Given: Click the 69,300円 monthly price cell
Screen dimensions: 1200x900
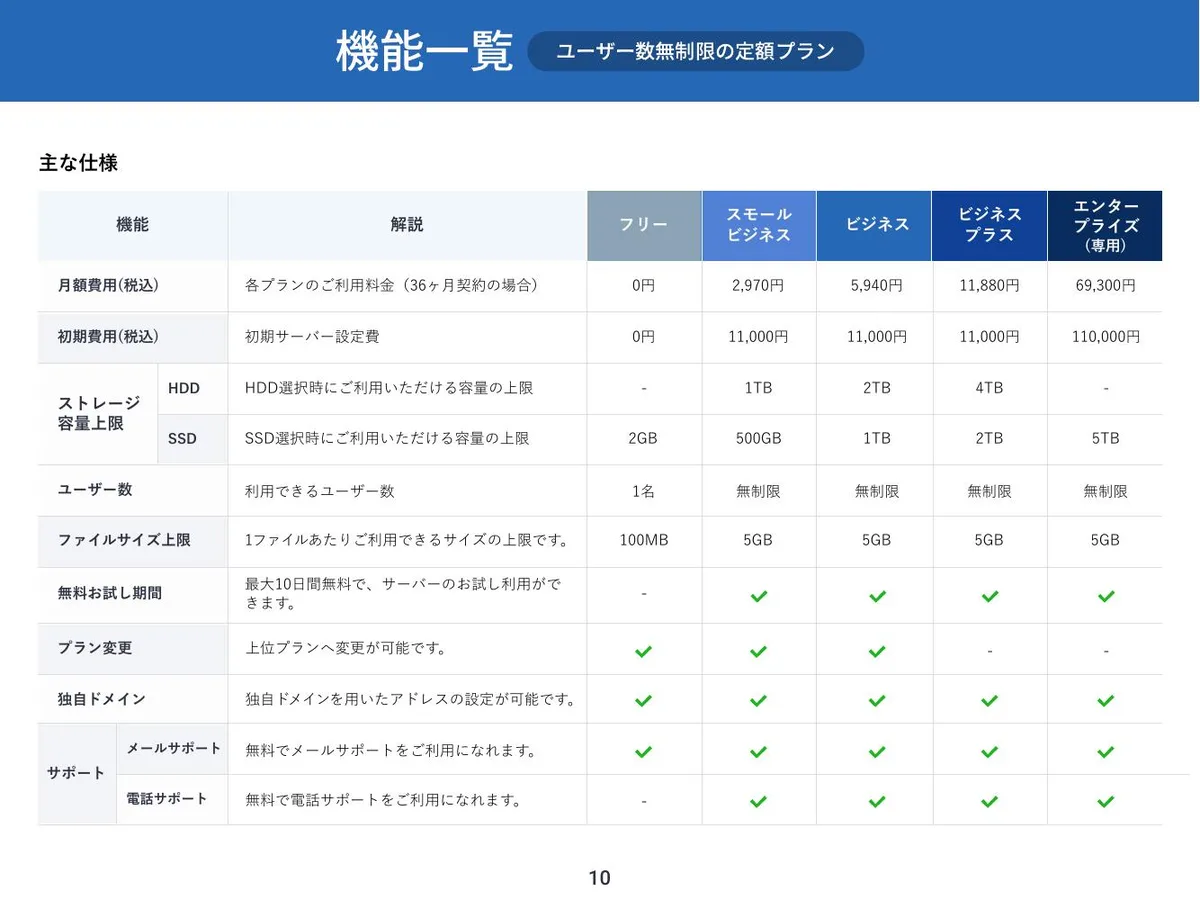Looking at the screenshot, I should tap(1105, 286).
